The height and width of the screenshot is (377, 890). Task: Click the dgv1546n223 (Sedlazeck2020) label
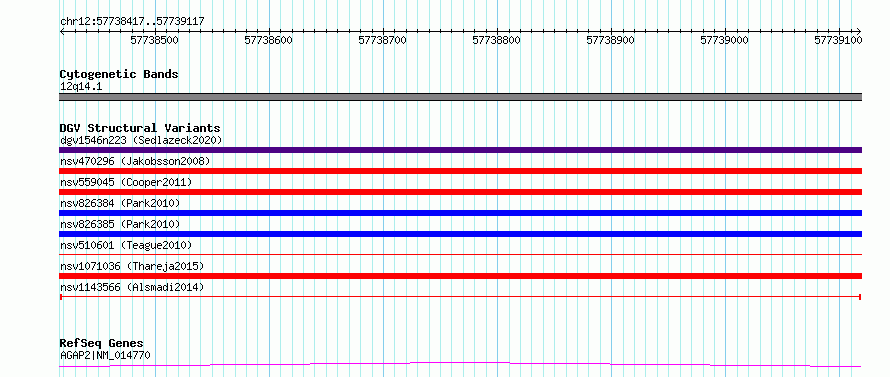[141, 140]
